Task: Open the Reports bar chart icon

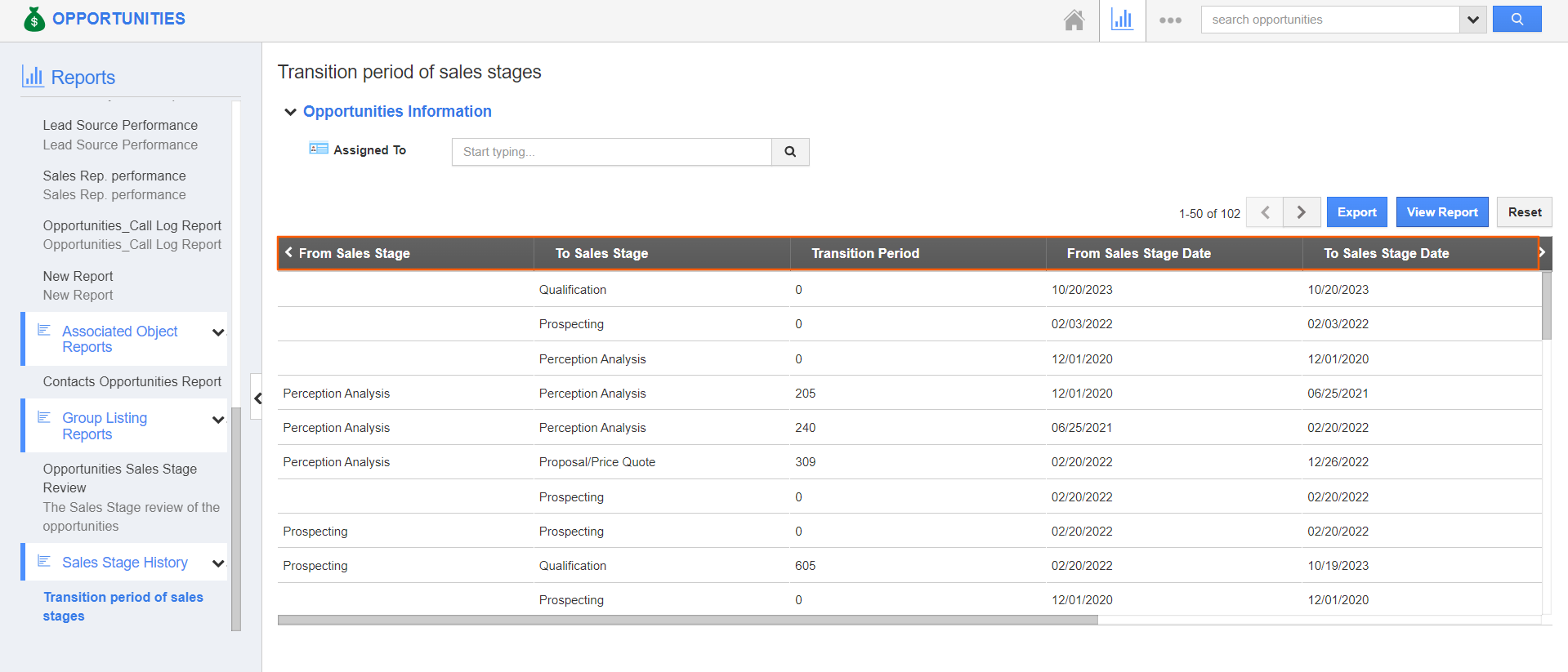Action: click(x=1122, y=20)
